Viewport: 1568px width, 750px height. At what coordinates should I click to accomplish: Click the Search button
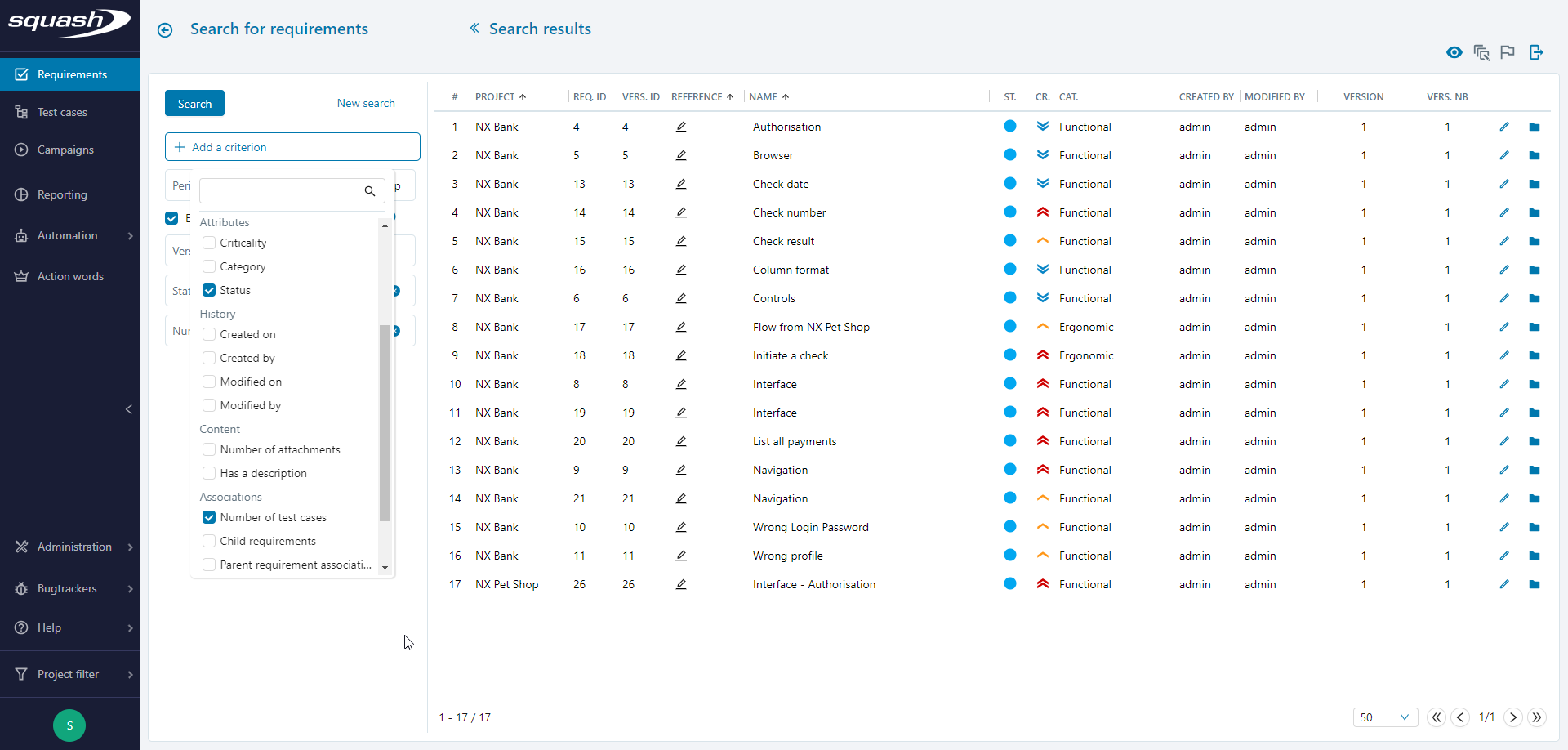(x=194, y=103)
